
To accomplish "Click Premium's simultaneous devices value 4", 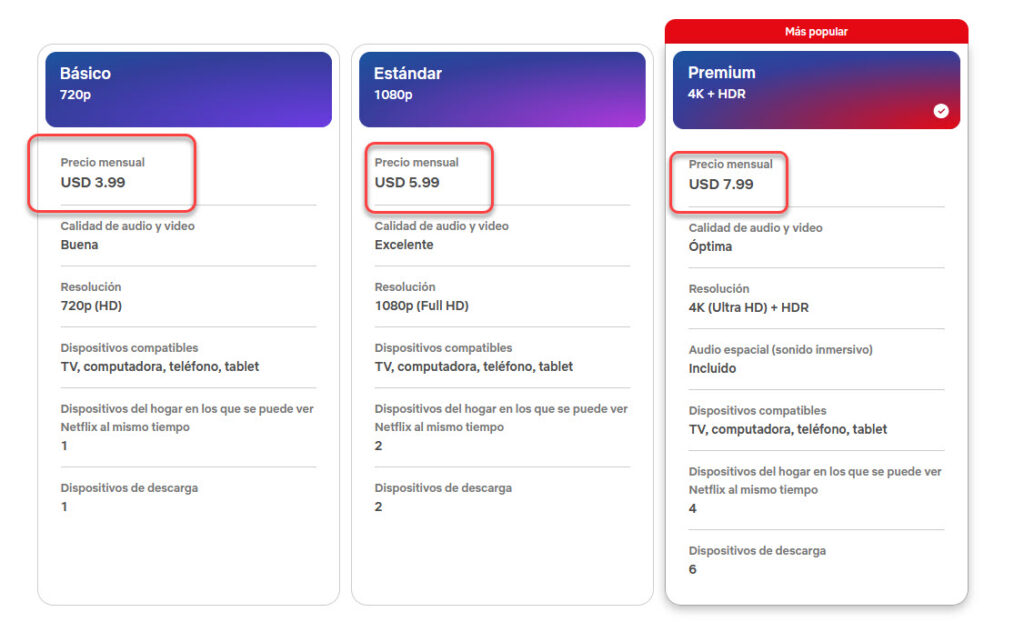I will coord(693,509).
